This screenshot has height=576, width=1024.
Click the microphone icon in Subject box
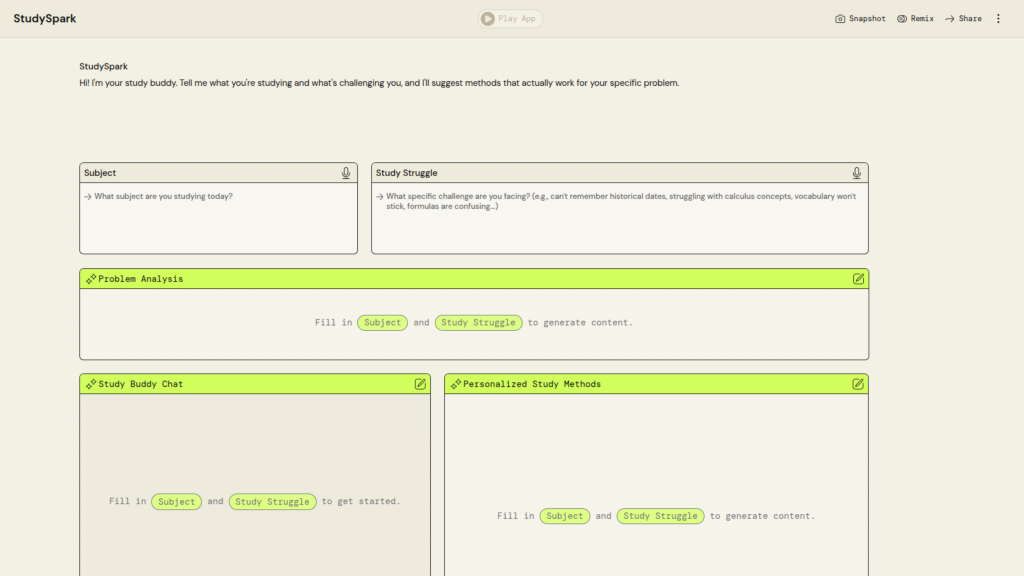(346, 173)
